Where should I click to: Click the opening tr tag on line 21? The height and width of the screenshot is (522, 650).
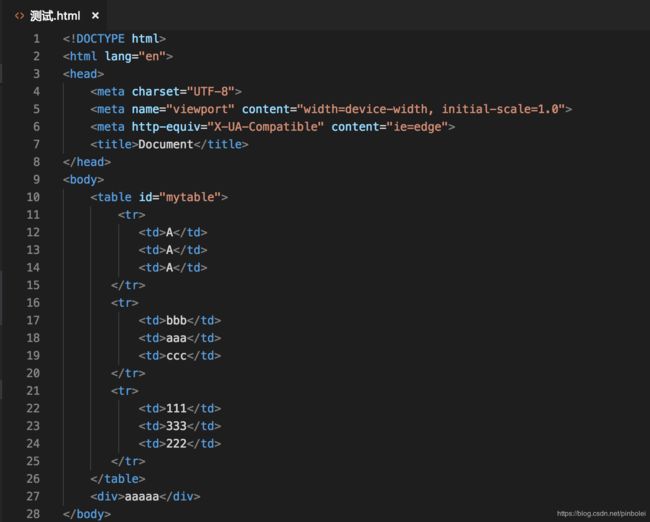(125, 391)
